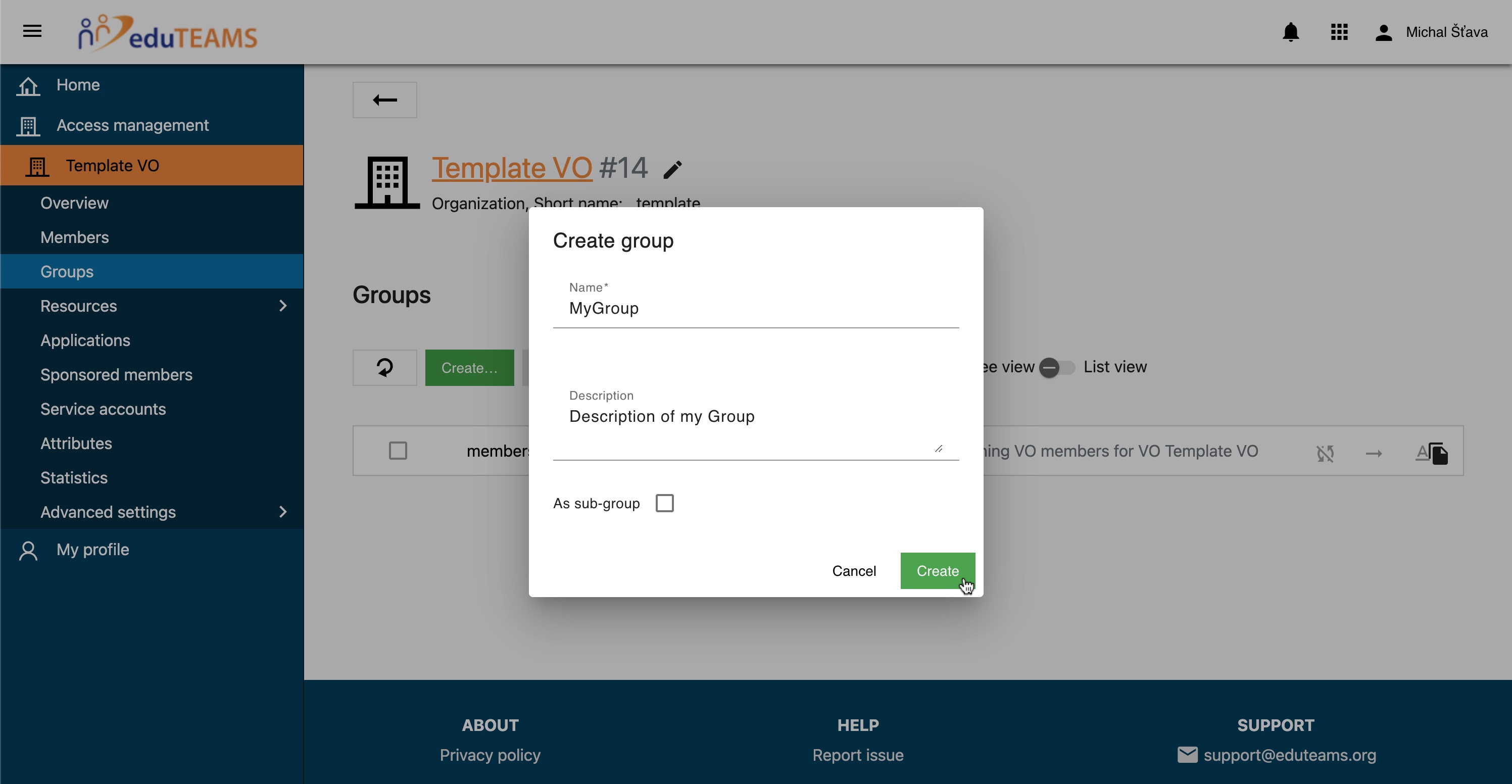Click the My profile person icon
The image size is (1512, 784).
pyautogui.click(x=28, y=551)
